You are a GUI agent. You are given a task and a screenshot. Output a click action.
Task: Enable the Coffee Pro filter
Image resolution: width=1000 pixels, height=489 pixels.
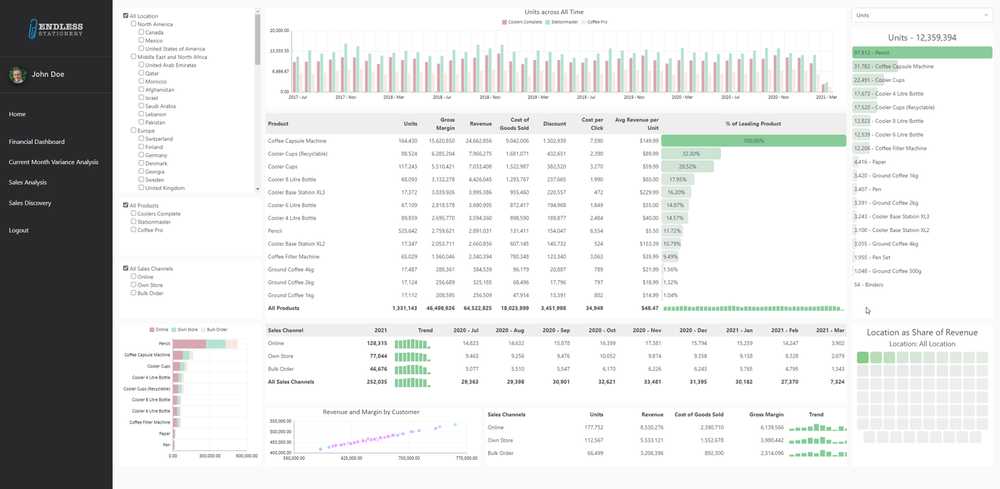[133, 230]
